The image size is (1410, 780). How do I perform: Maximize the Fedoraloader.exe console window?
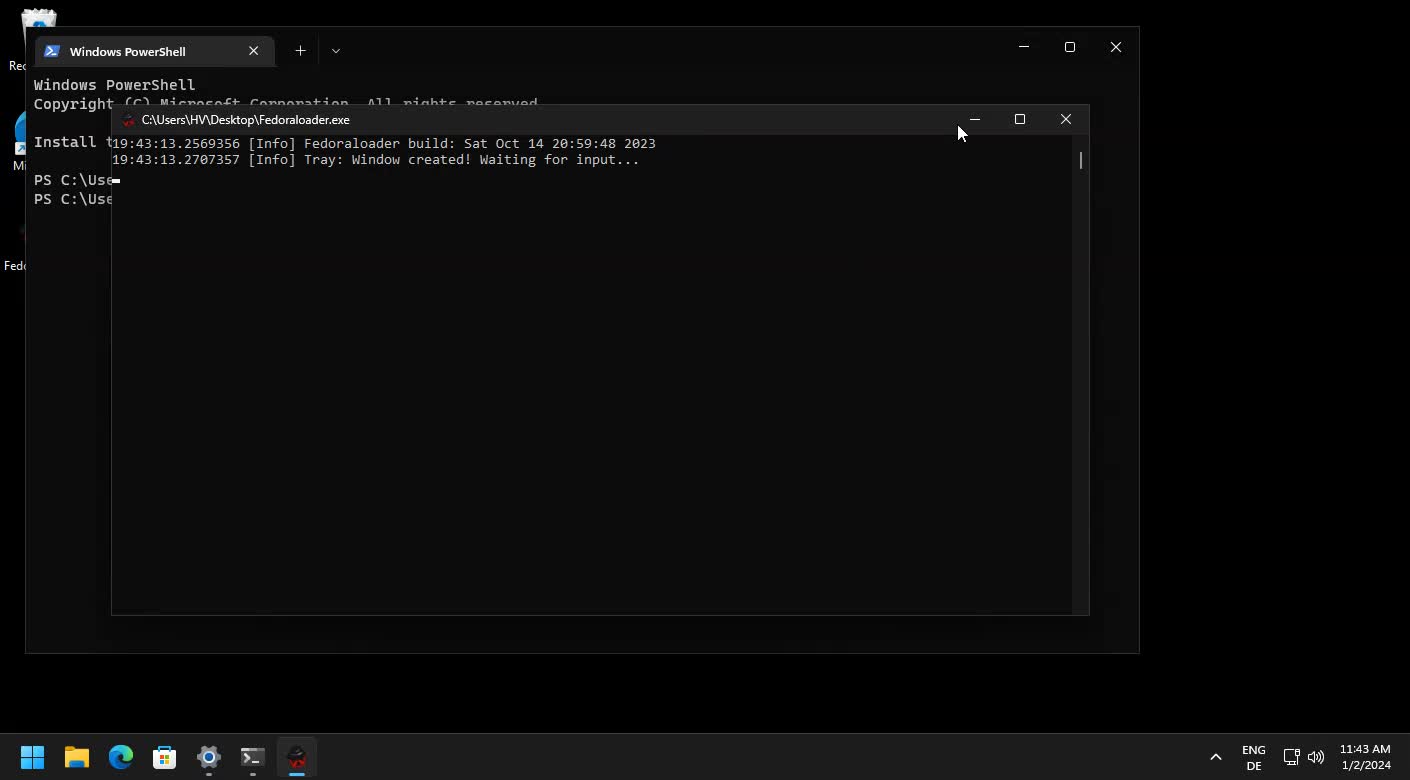coord(1020,119)
